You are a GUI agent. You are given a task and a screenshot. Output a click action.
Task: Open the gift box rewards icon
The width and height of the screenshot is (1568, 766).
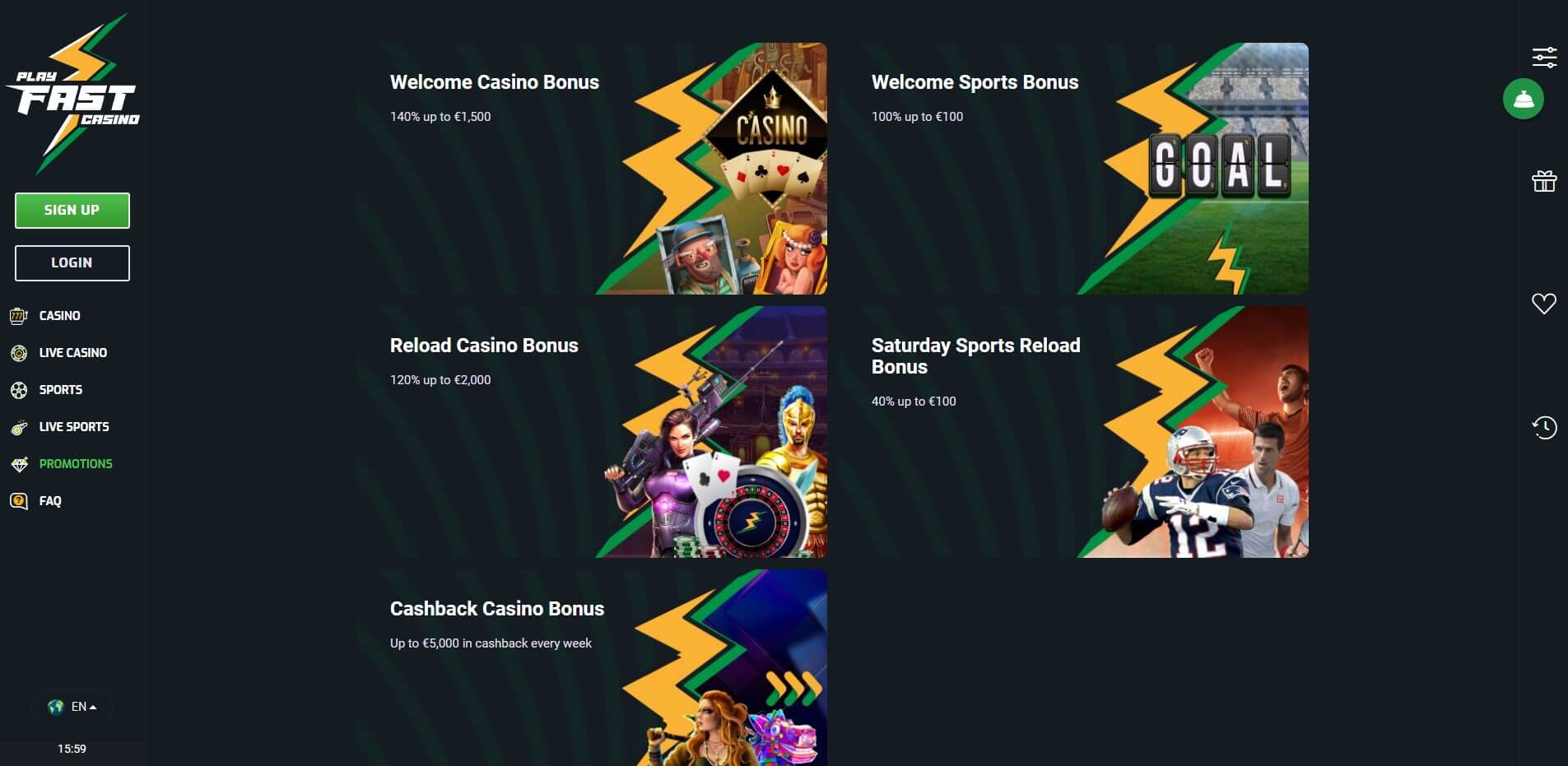pyautogui.click(x=1544, y=181)
